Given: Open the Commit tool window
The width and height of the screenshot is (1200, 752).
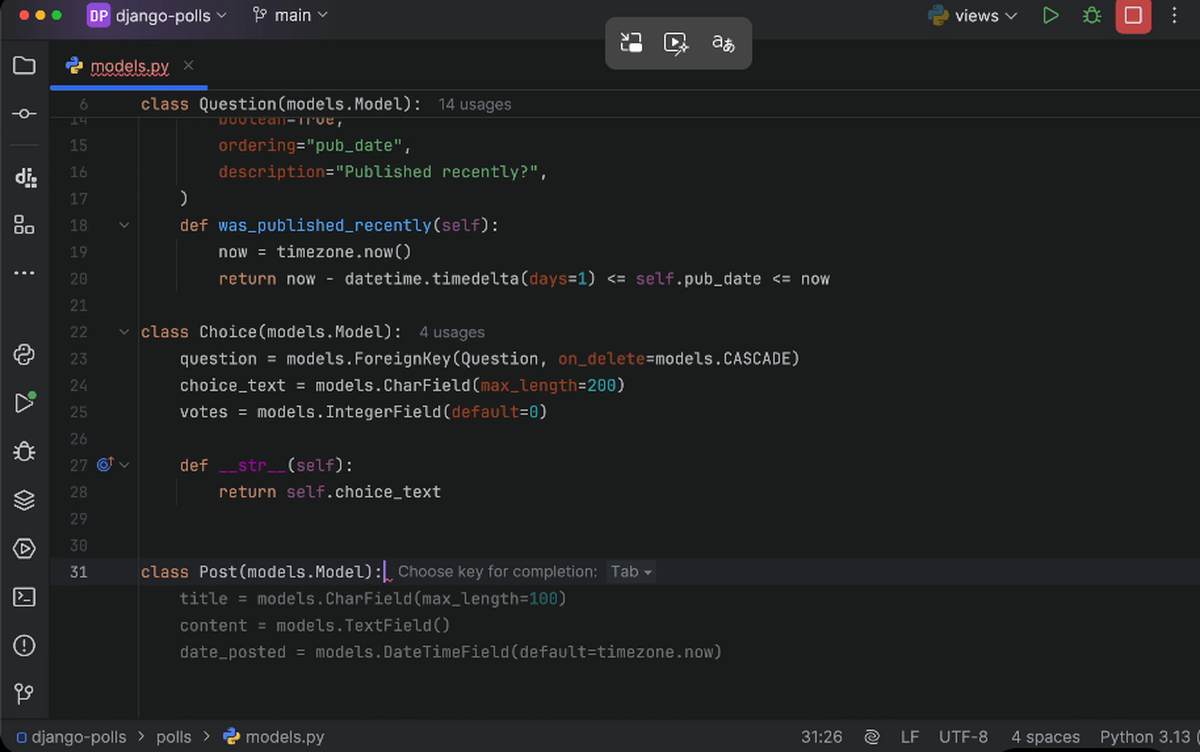Looking at the screenshot, I should [24, 114].
